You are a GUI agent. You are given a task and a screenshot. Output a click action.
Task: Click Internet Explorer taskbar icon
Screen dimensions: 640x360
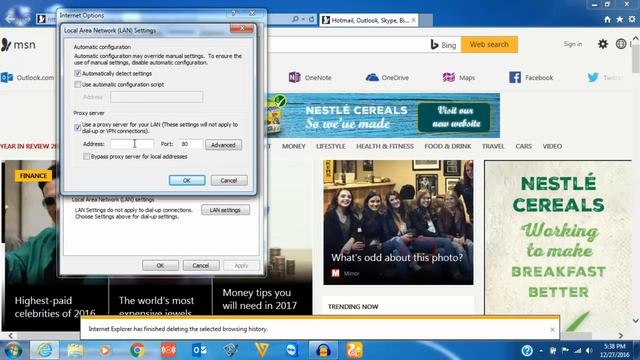pos(44,350)
